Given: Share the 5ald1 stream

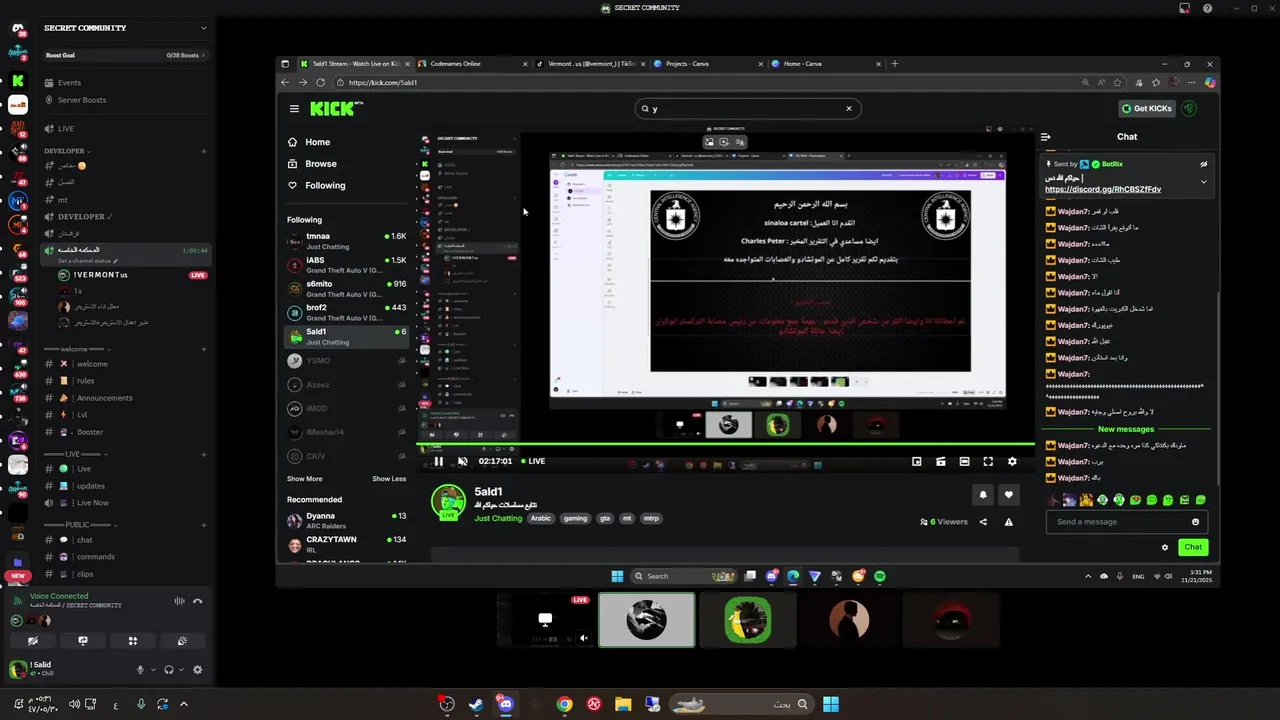Looking at the screenshot, I should [x=983, y=522].
